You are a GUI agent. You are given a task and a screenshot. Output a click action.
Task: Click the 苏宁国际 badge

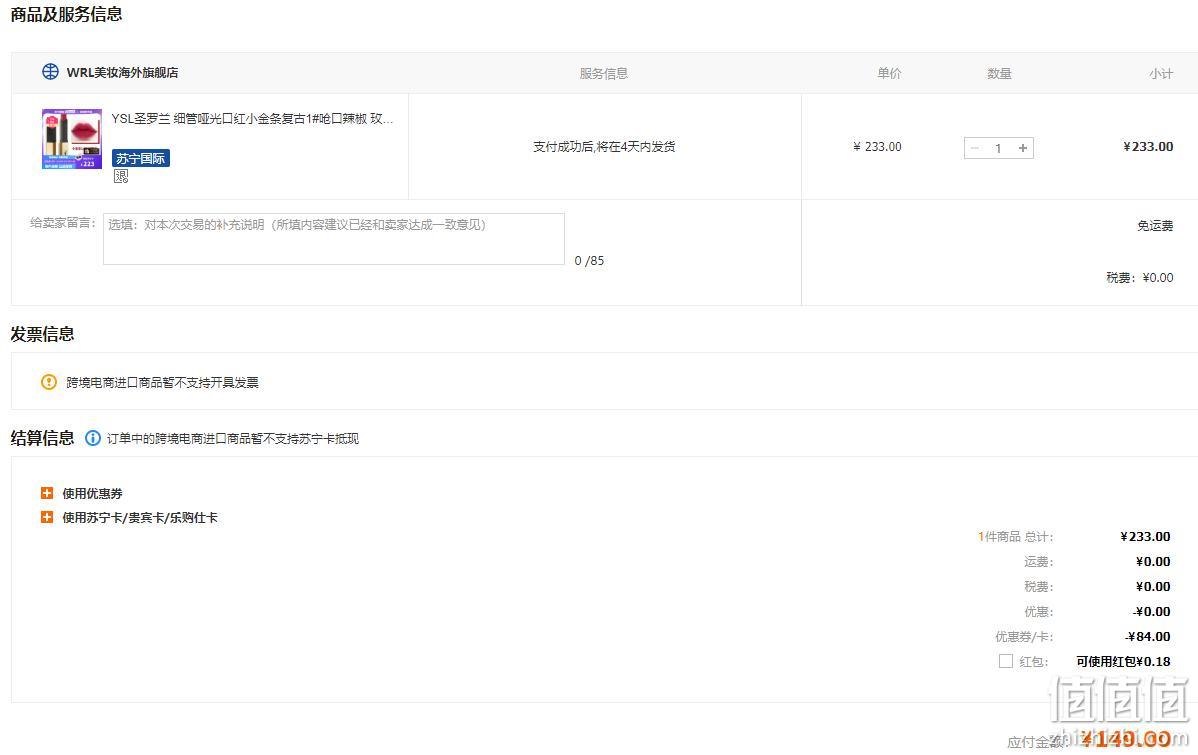point(141,158)
